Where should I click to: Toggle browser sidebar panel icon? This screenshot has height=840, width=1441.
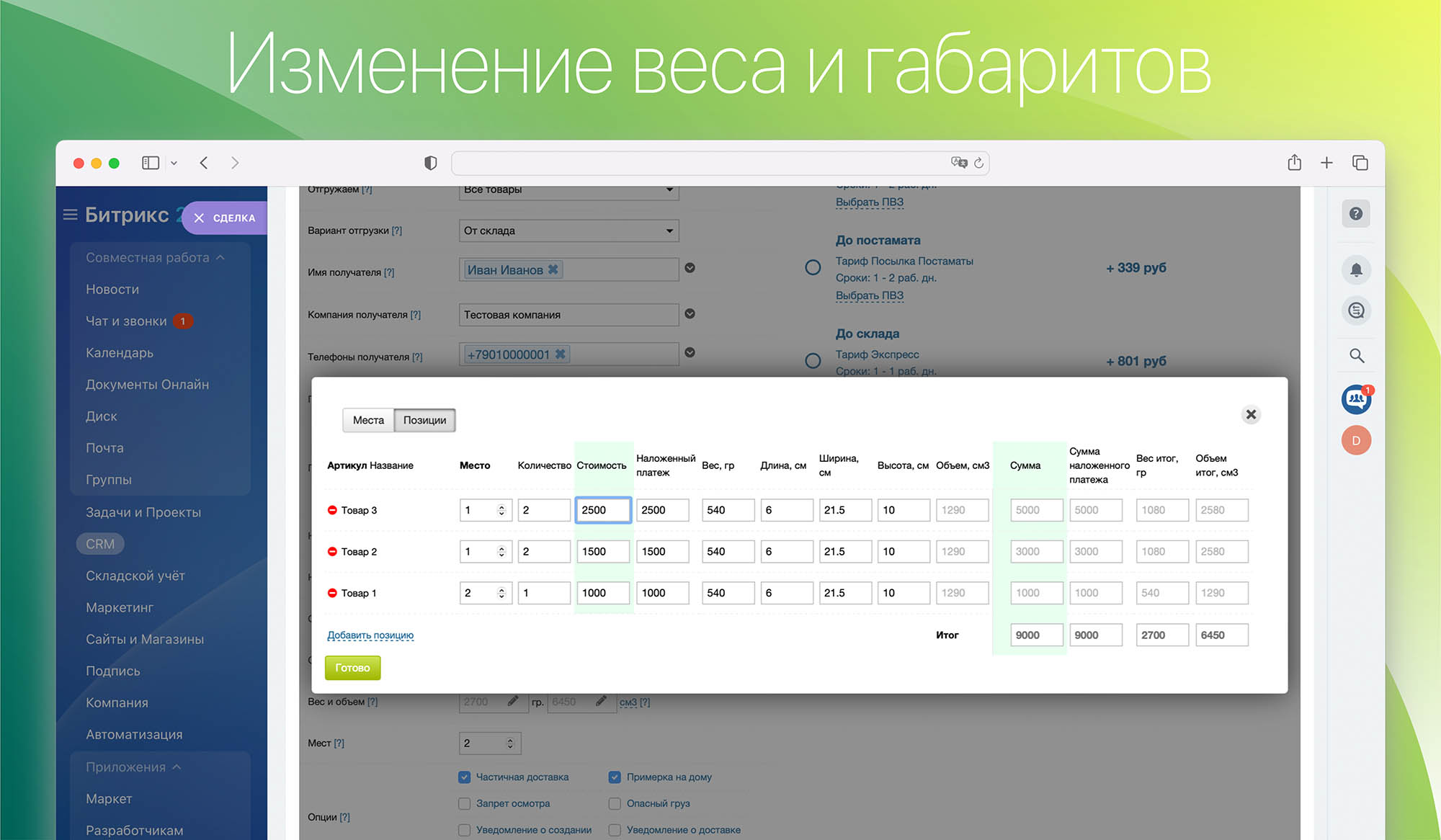tap(151, 163)
